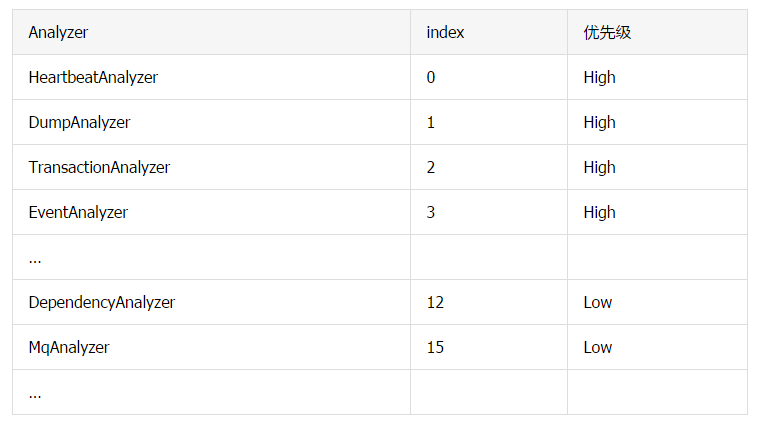This screenshot has height=434, width=767.
Task: Click index value 15
Action: [435, 347]
